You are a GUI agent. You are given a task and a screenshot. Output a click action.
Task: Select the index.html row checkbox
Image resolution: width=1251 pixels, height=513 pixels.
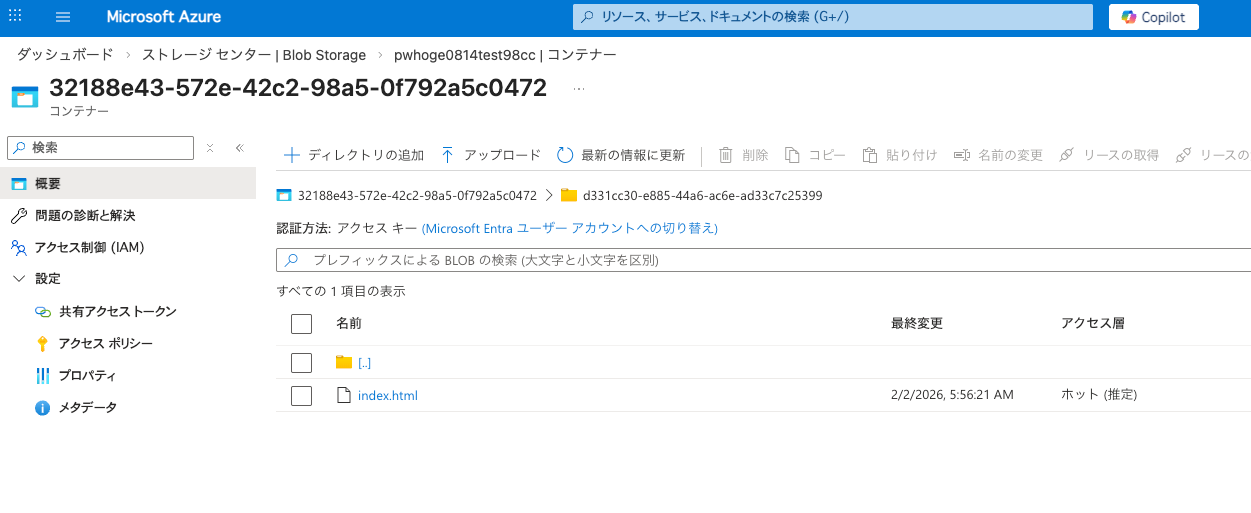(301, 396)
